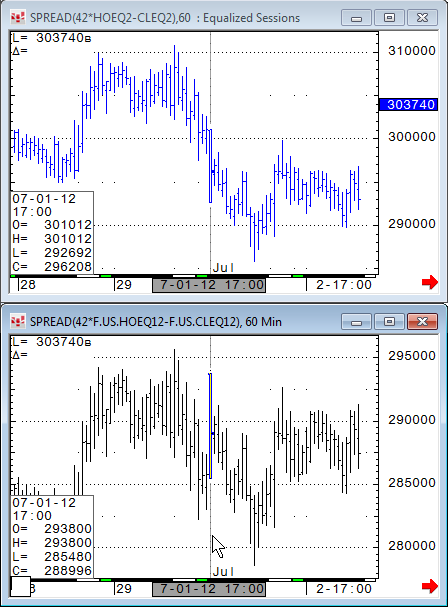Close the Equalized Sessions chart window
448x607 pixels.
tap(422, 18)
